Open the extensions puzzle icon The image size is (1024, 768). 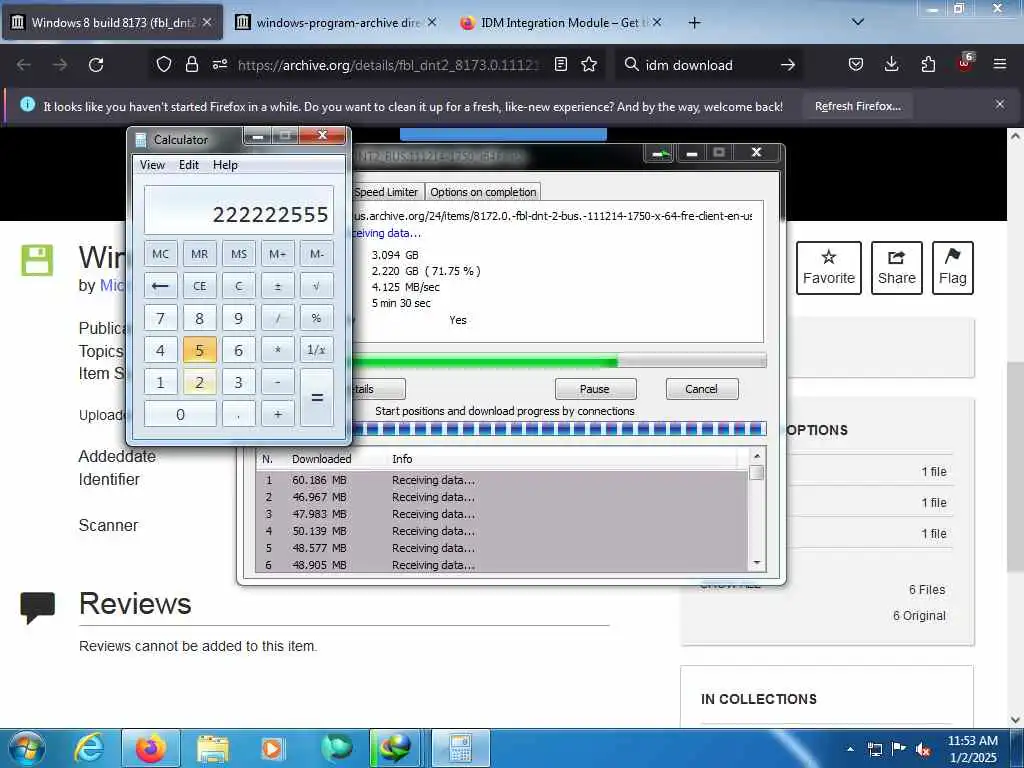pyautogui.click(x=928, y=64)
